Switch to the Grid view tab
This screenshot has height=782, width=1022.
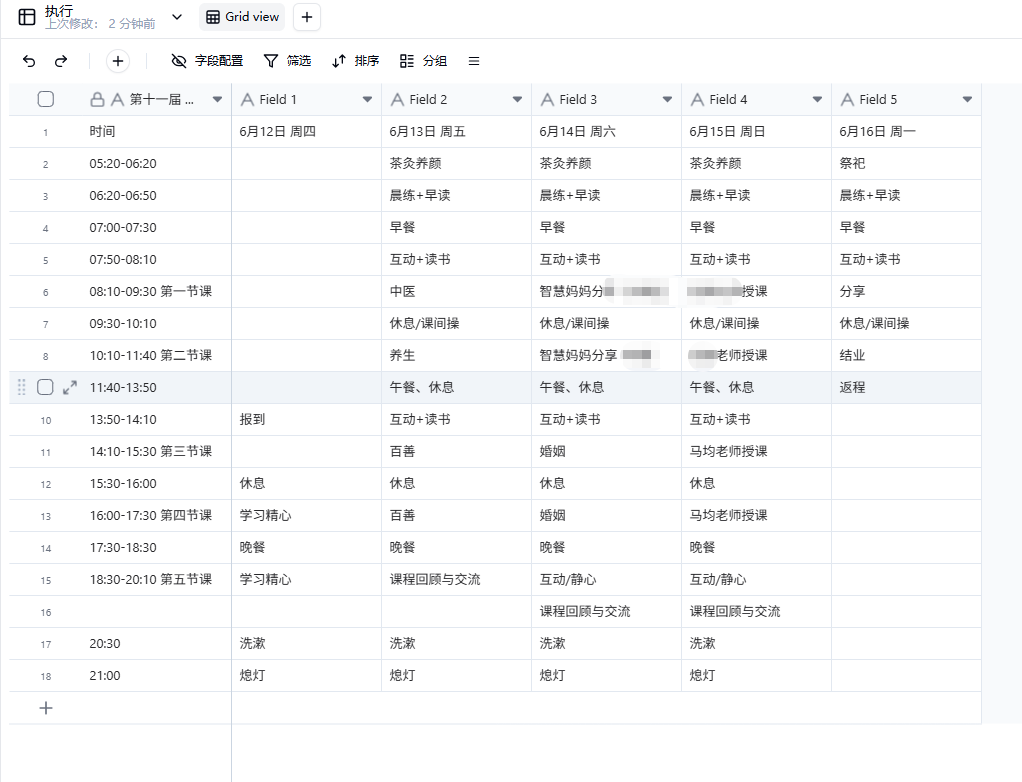tap(242, 17)
